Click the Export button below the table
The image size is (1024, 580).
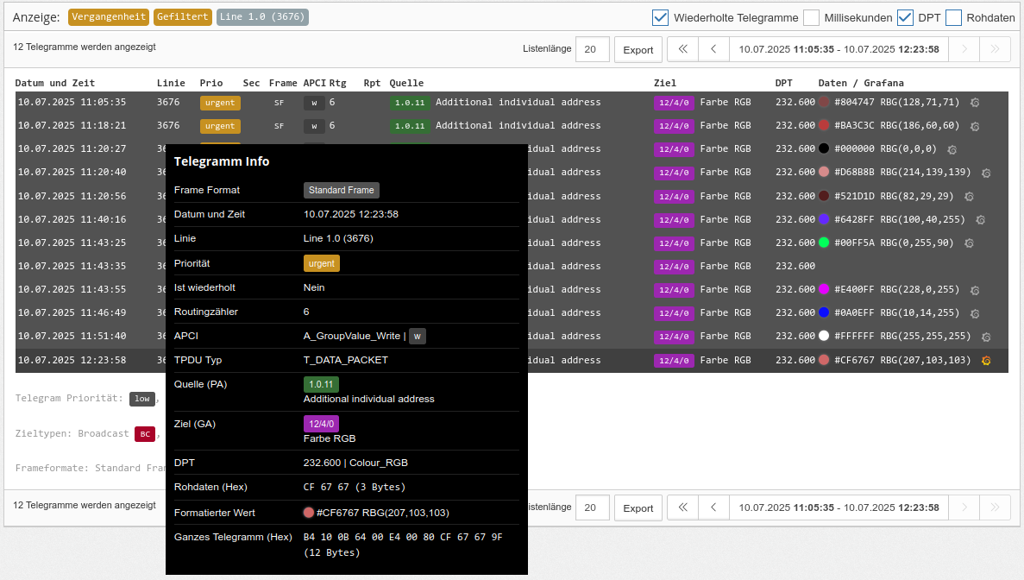coord(638,508)
